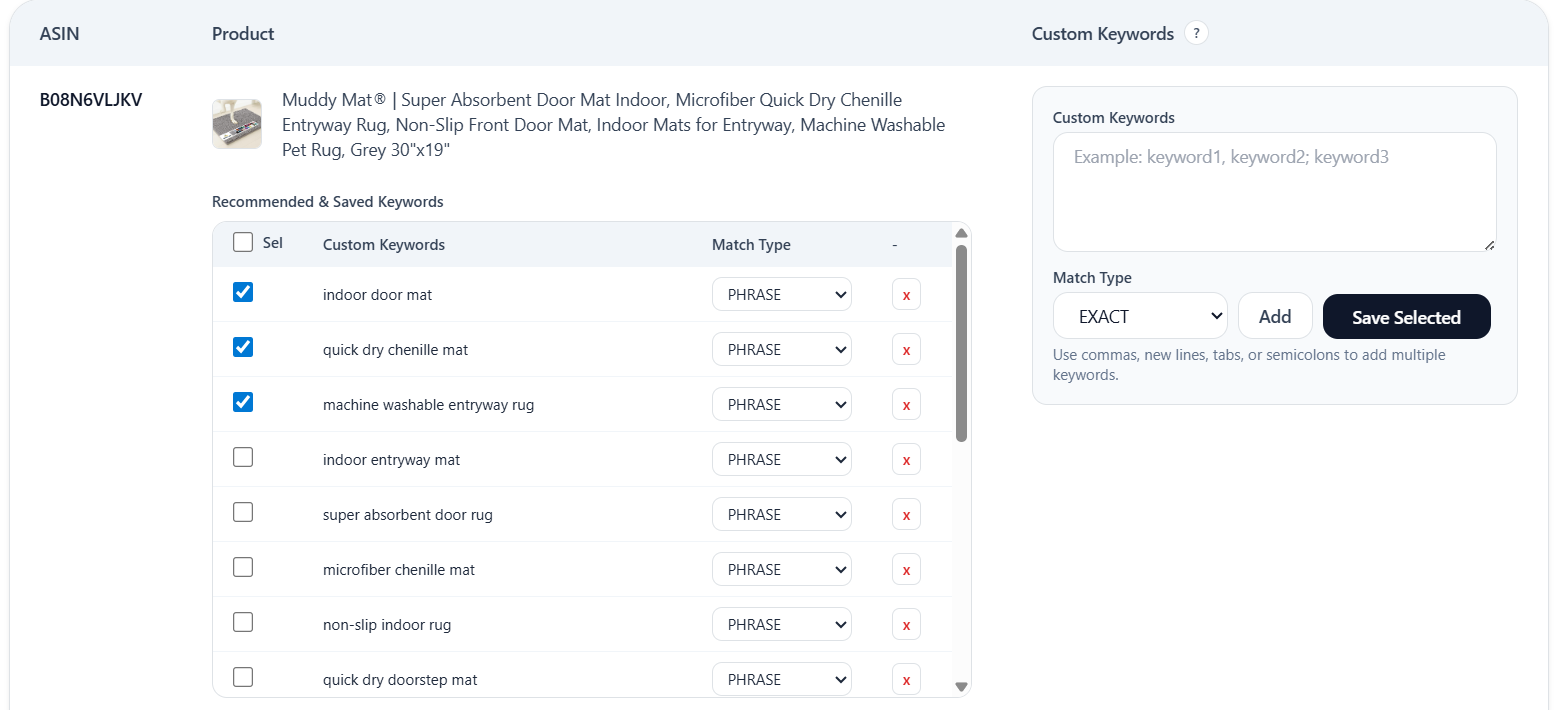Remove 'machine washable entryway rug' with its x button
The height and width of the screenshot is (710, 1562).
[906, 405]
